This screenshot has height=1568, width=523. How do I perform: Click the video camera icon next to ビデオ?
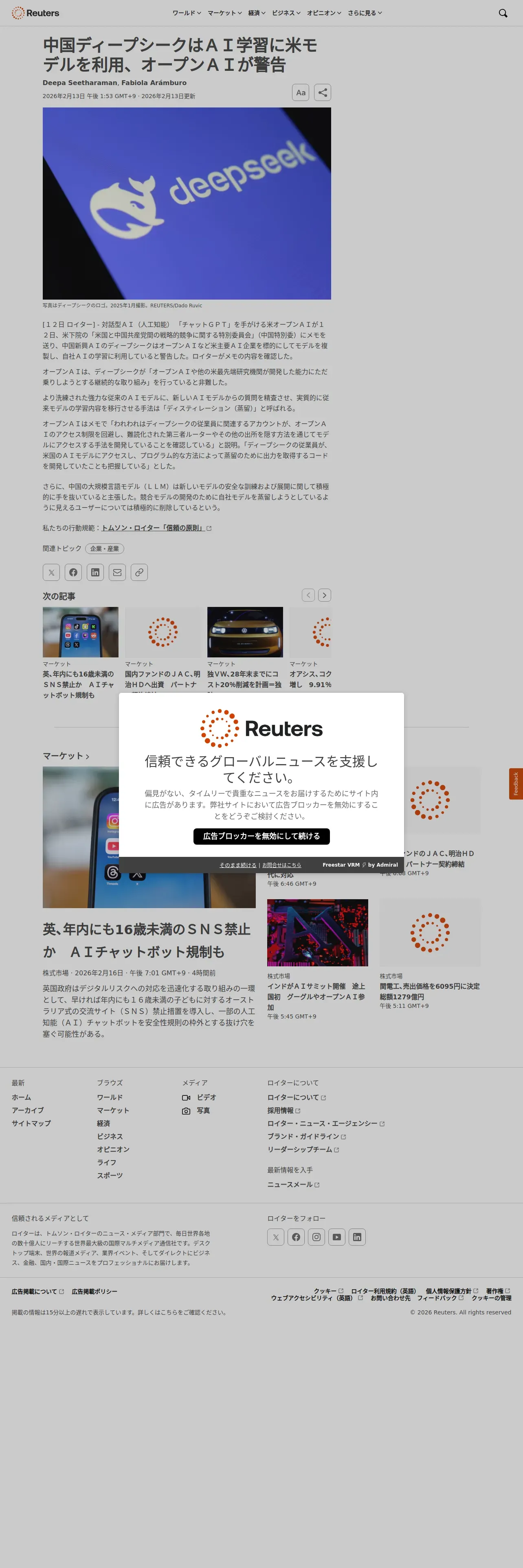(x=186, y=1097)
